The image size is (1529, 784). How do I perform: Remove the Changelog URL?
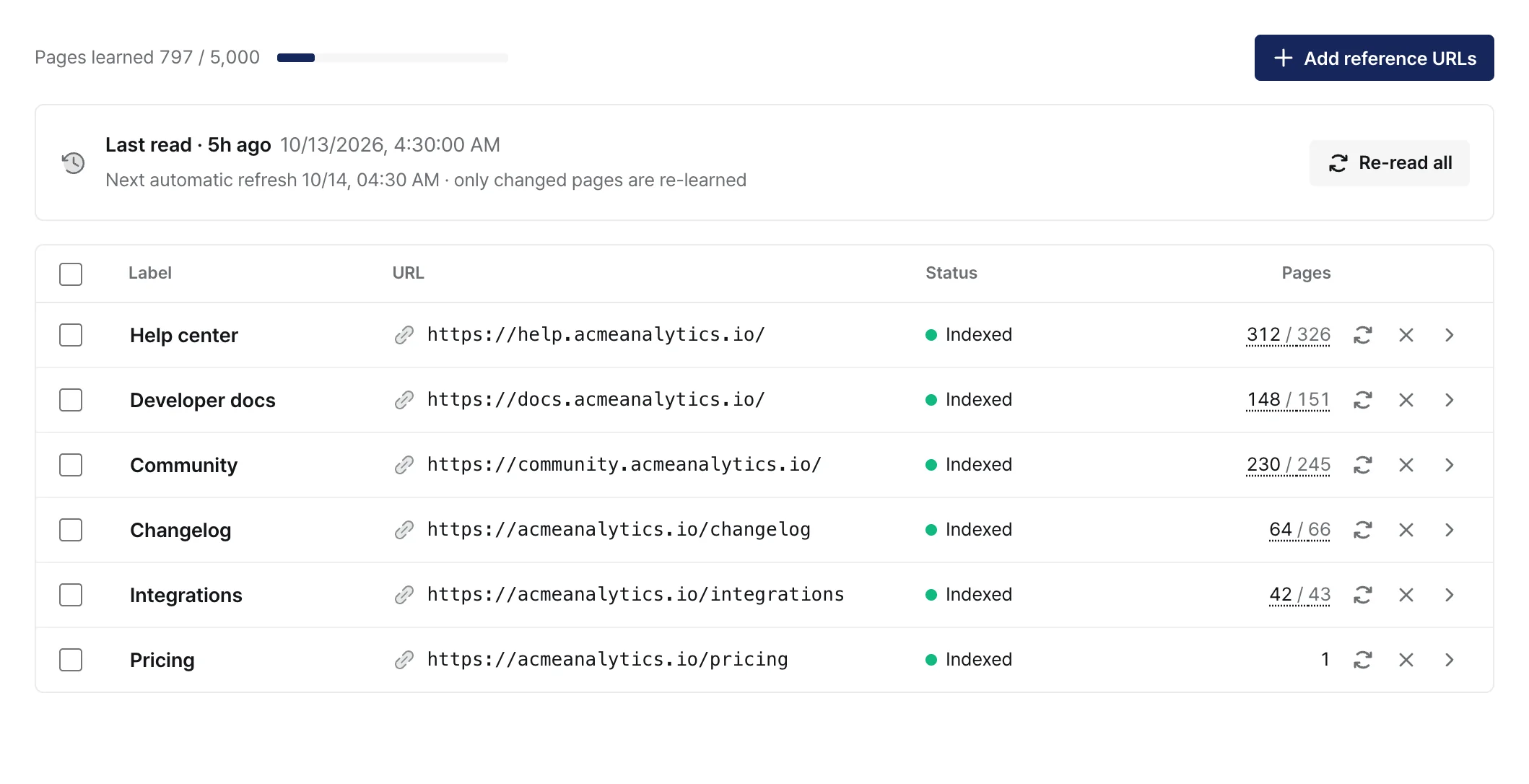click(1406, 530)
